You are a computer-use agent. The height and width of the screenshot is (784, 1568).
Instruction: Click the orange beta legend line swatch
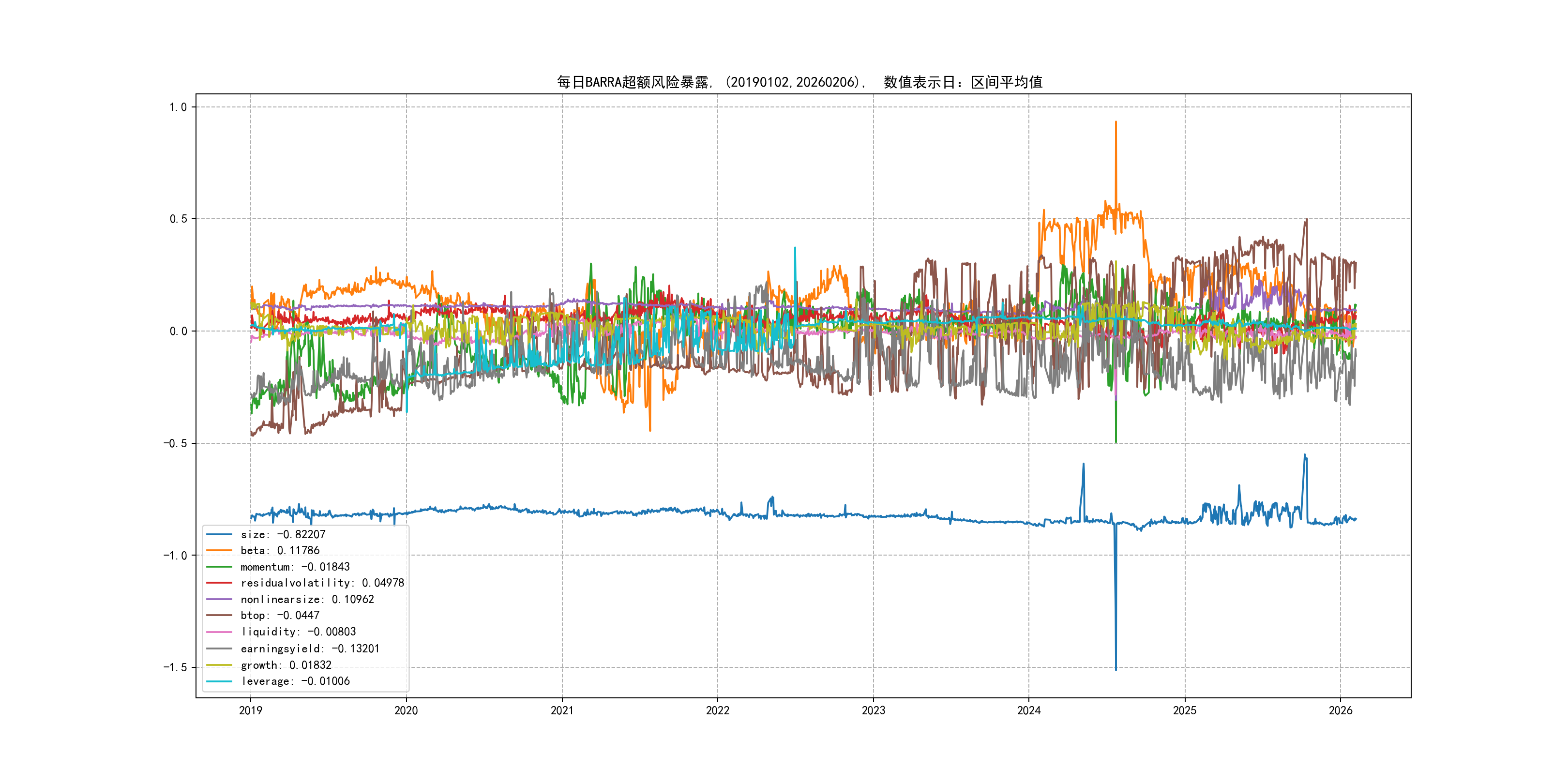(x=219, y=550)
